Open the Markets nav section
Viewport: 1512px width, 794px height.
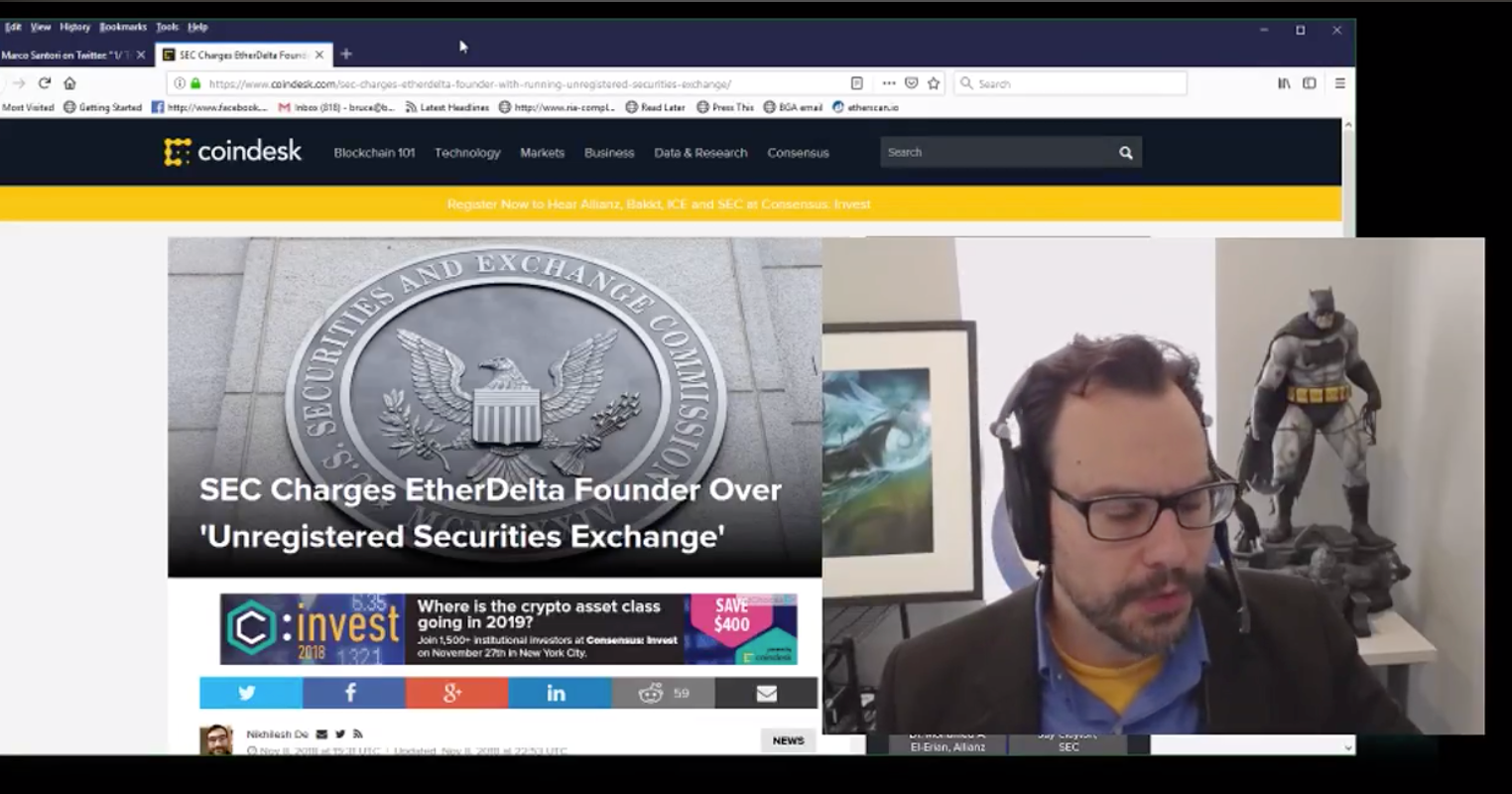[x=542, y=153]
